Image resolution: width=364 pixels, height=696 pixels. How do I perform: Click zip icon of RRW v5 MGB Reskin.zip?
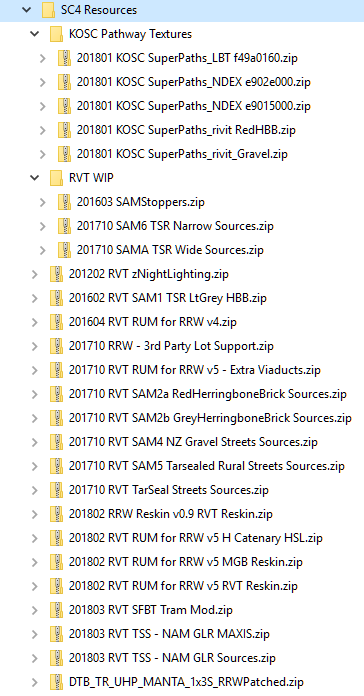[x=56, y=562]
